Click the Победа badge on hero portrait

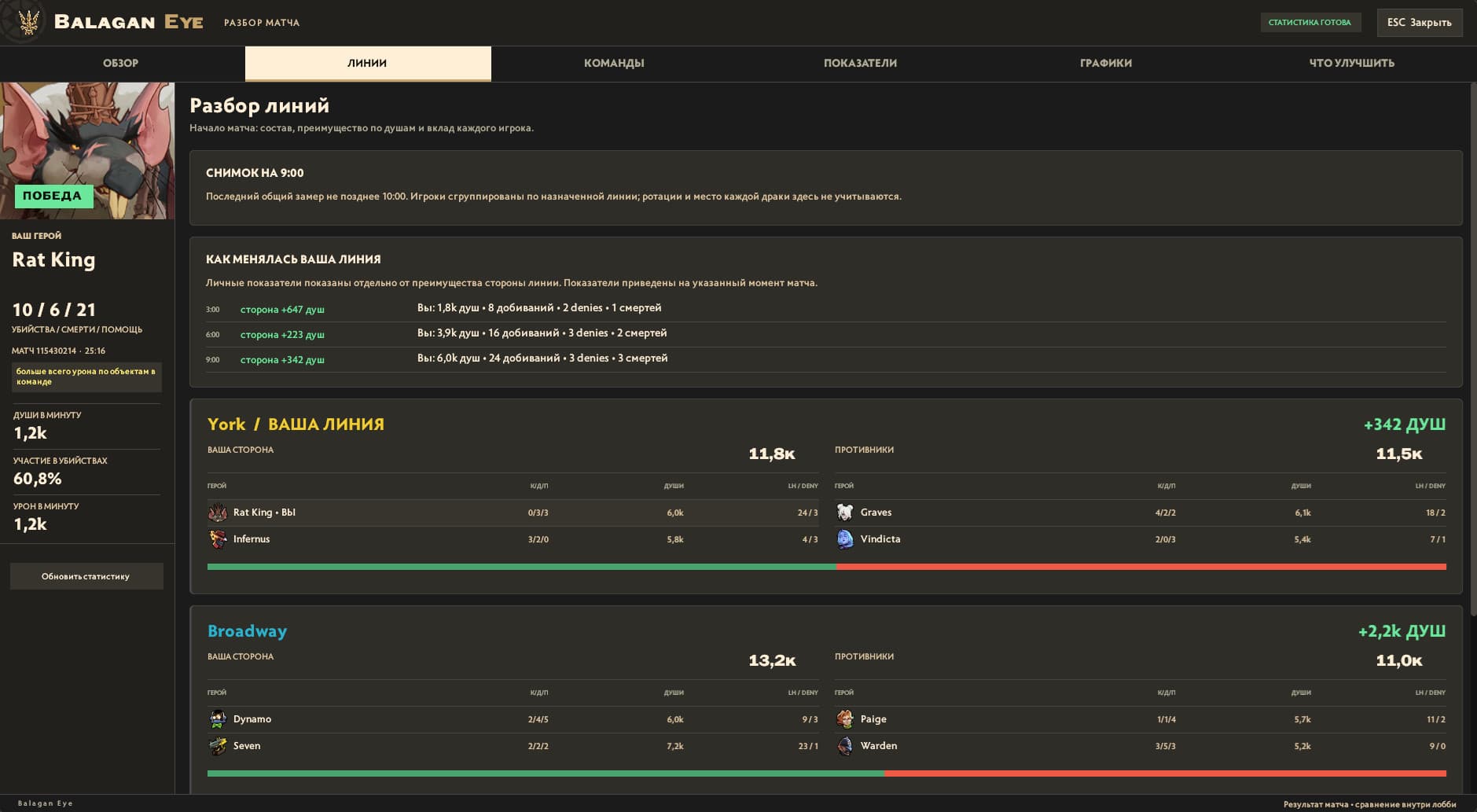(x=53, y=197)
